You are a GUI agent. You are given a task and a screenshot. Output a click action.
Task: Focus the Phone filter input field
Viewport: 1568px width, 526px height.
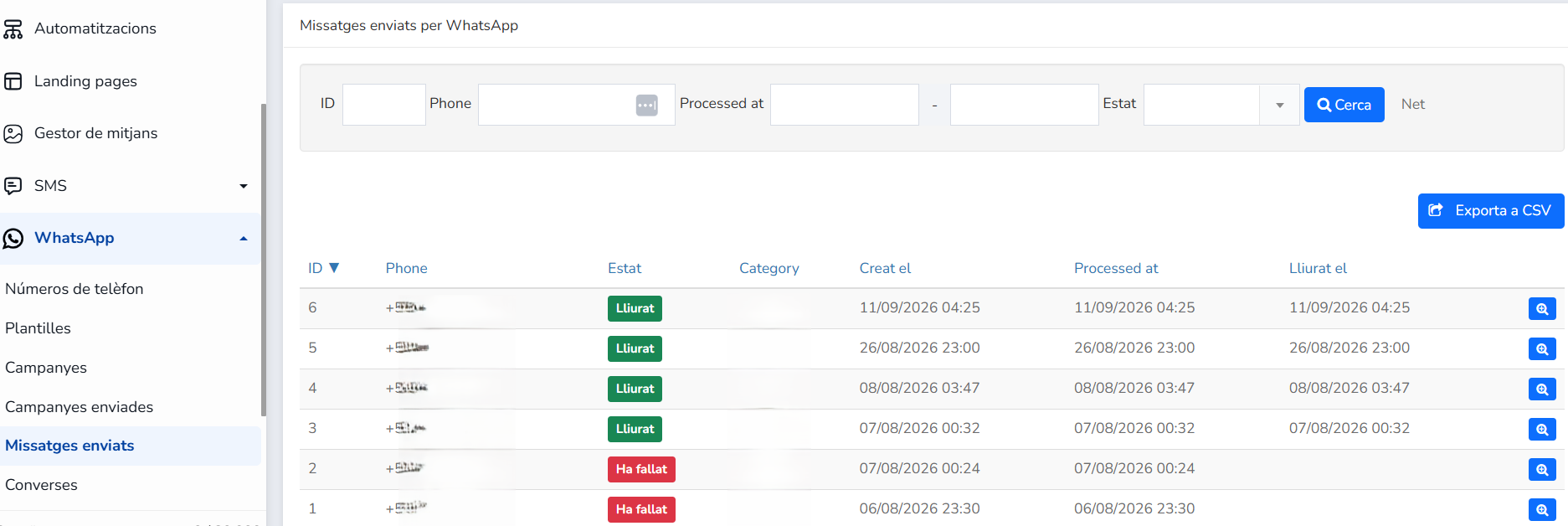[576, 105]
